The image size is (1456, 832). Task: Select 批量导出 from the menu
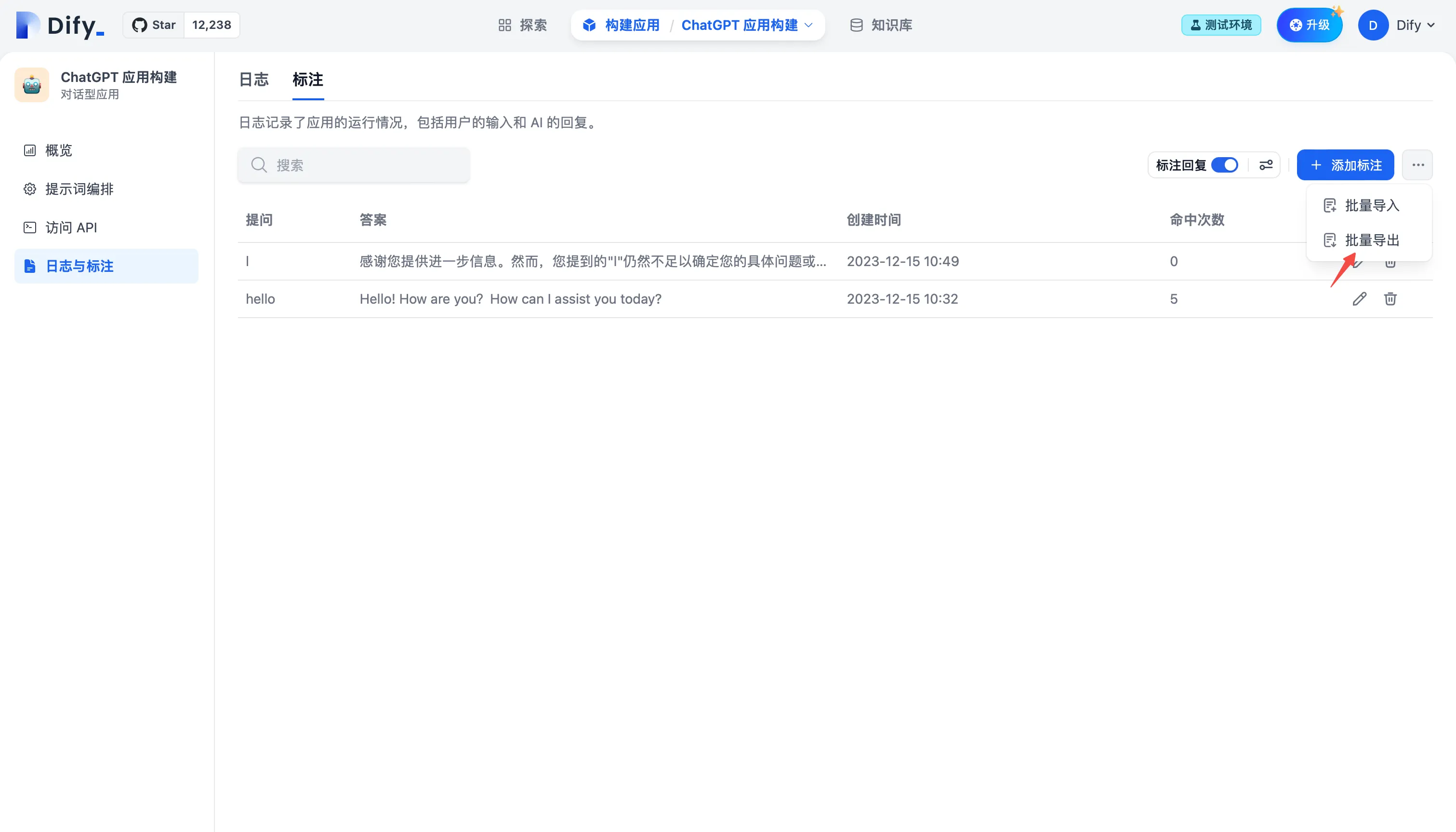(1372, 240)
